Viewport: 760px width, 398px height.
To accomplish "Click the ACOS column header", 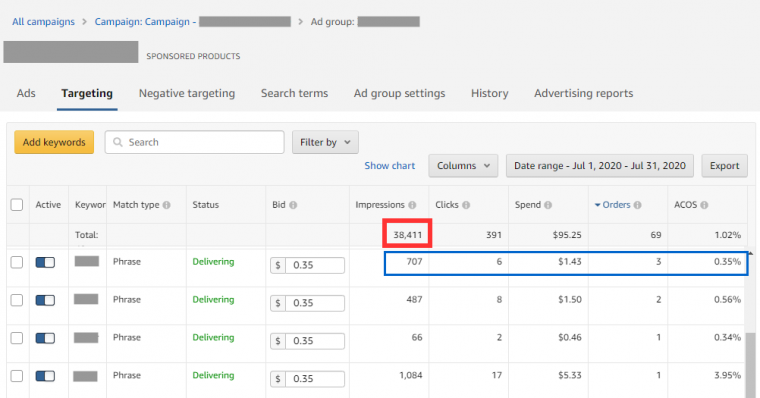I will pos(685,205).
